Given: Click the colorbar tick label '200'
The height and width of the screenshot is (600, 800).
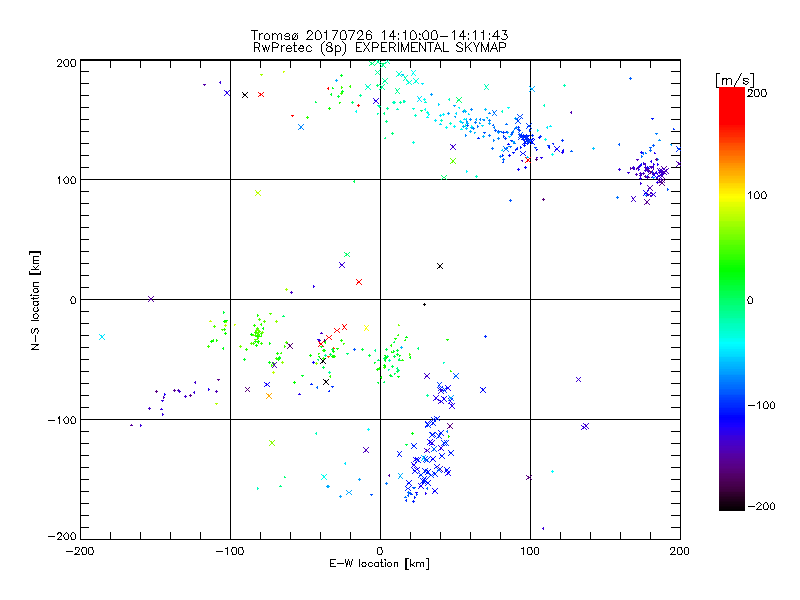Looking at the screenshot, I should tap(757, 93).
